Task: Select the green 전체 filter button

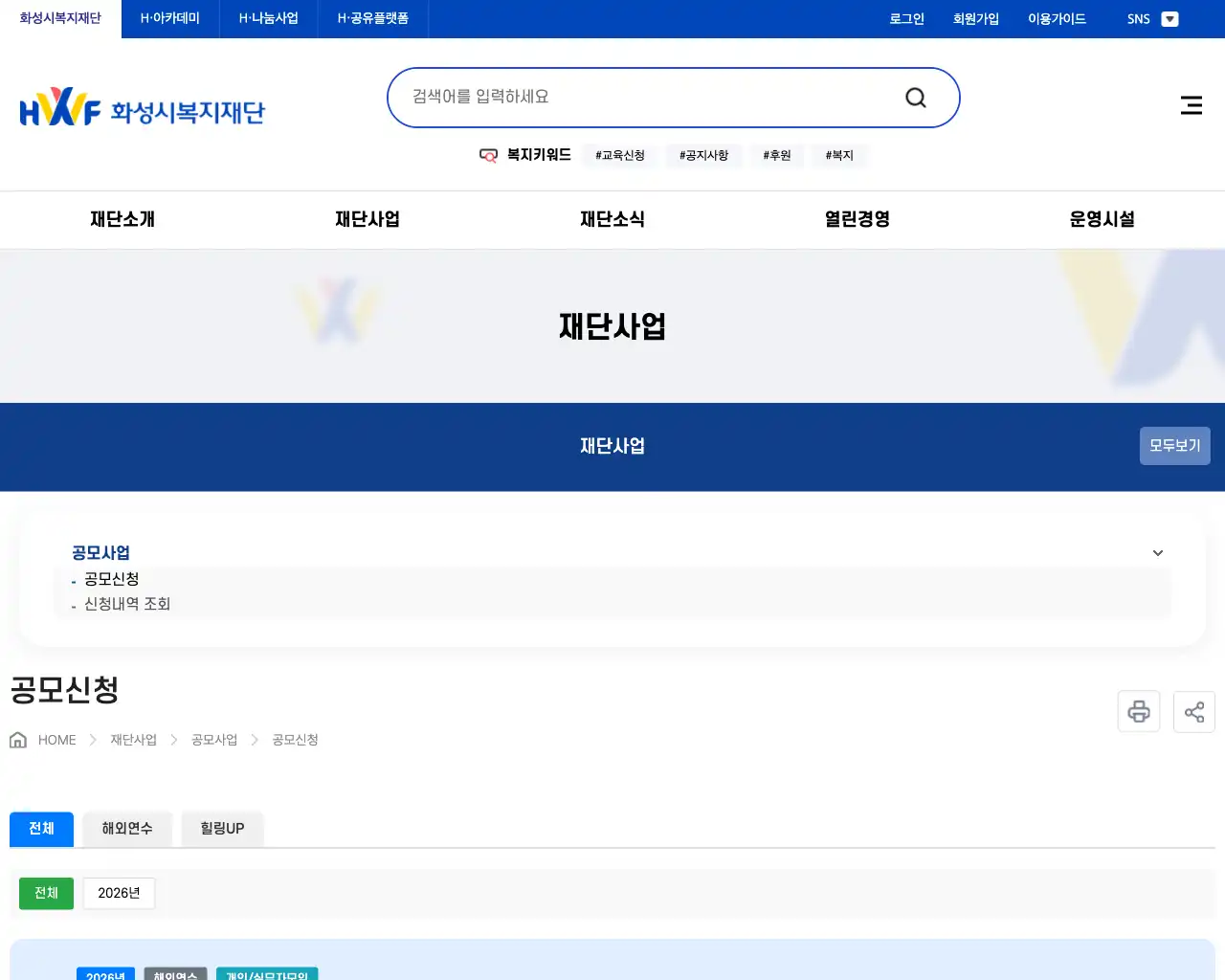Action: (46, 893)
